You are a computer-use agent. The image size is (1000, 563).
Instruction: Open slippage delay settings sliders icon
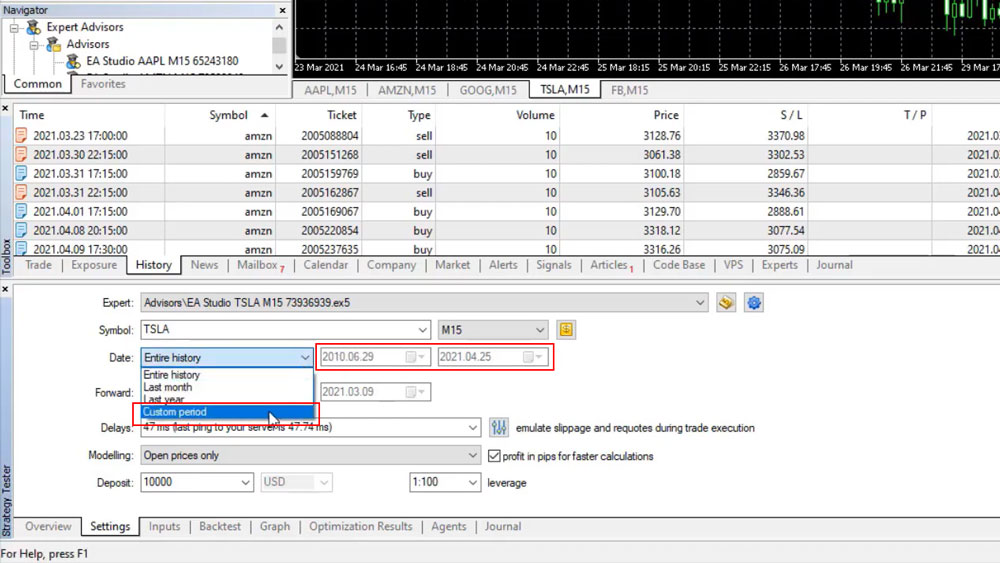[x=499, y=427]
